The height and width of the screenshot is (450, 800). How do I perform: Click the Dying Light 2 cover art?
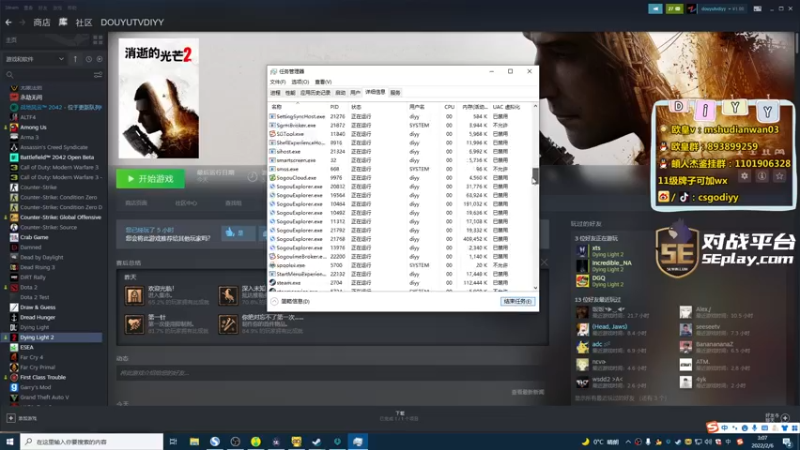159,98
